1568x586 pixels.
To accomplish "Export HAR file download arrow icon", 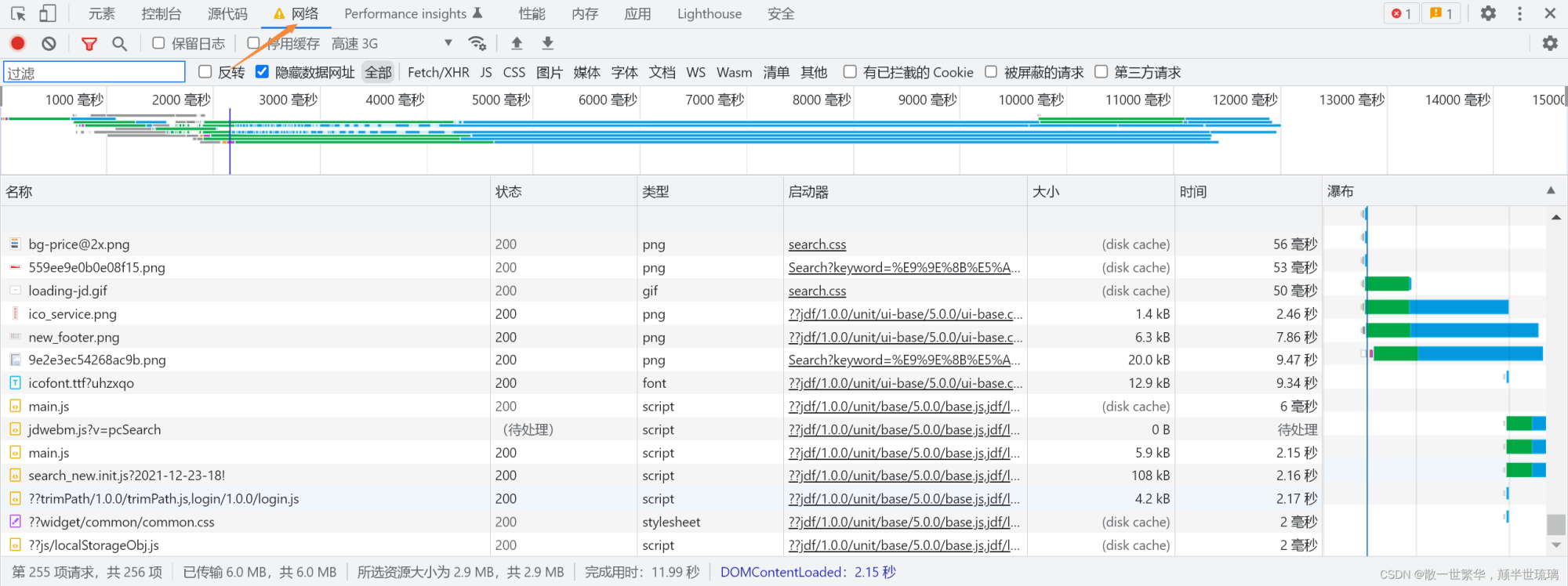I will [x=548, y=43].
